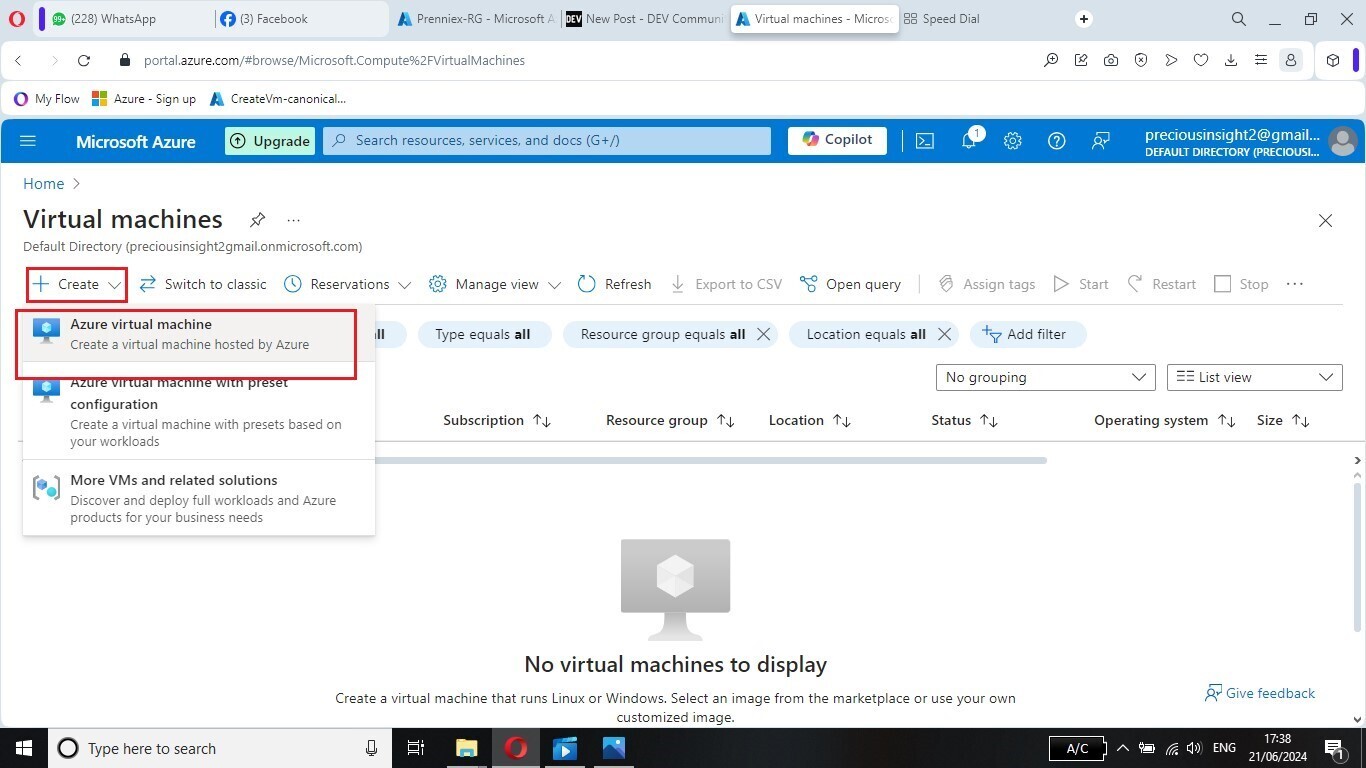Viewport: 1366px width, 768px height.
Task: Open the Create dropdown
Action: (77, 284)
